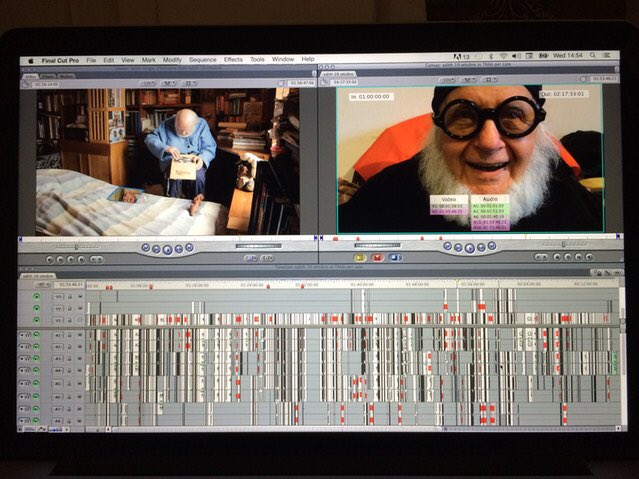The height and width of the screenshot is (479, 639).
Task: Lock track V2
Action: pyautogui.click(x=69, y=309)
